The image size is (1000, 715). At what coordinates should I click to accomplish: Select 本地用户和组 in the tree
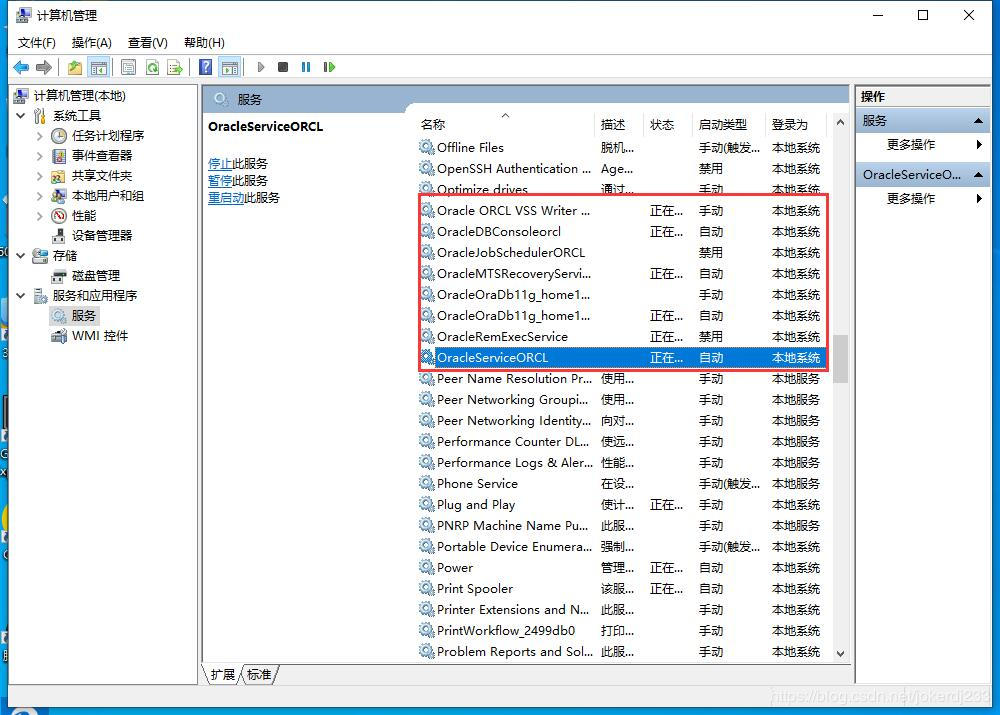[108, 196]
